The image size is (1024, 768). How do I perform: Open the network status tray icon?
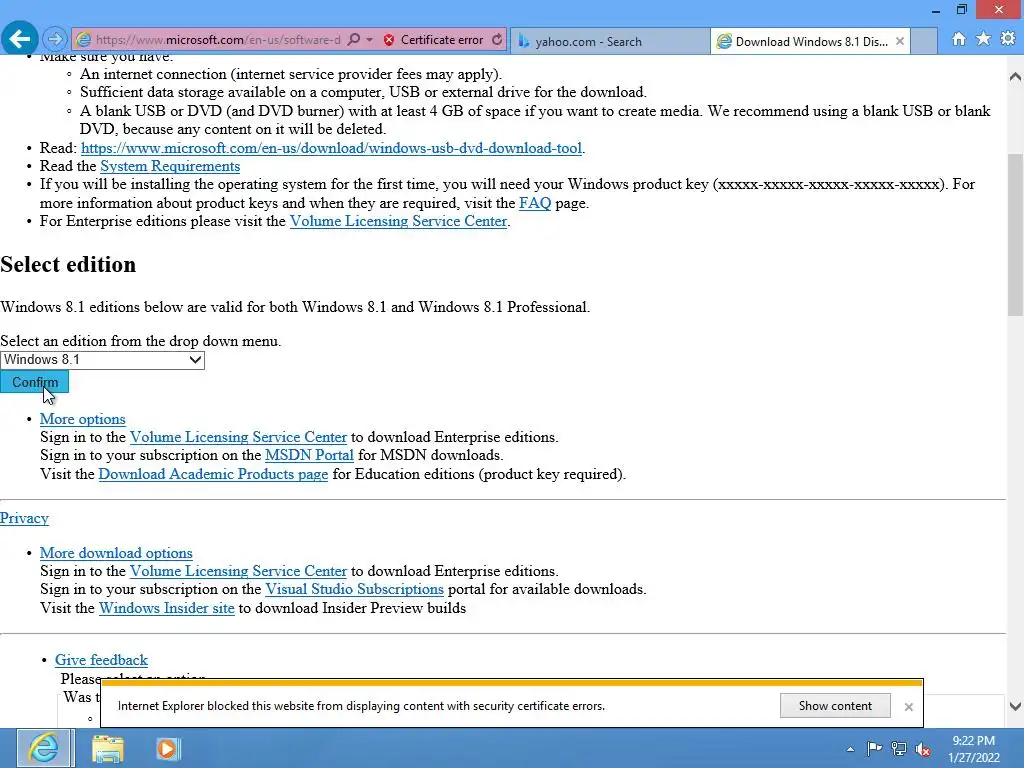pyautogui.click(x=899, y=748)
